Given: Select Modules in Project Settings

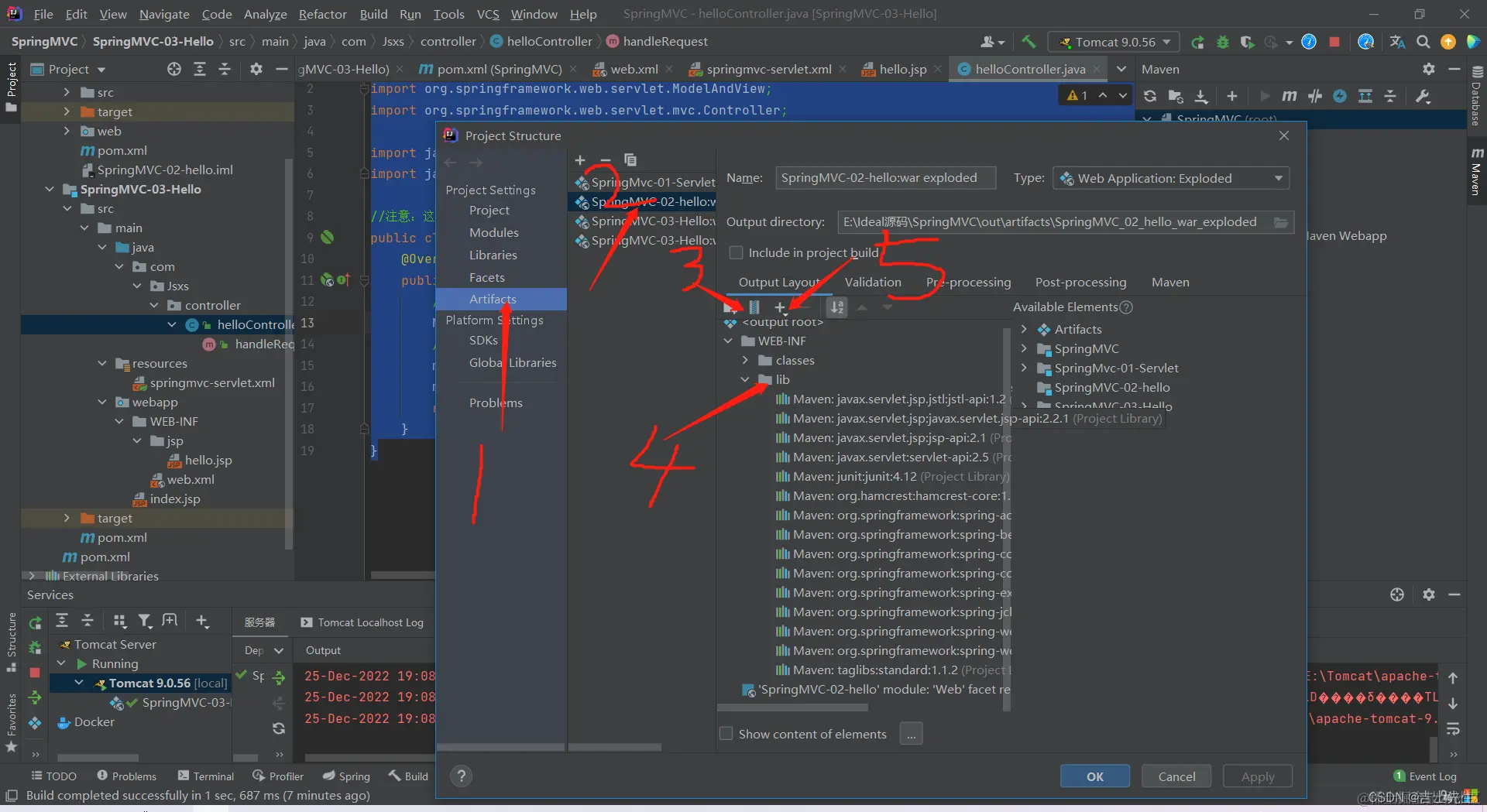Looking at the screenshot, I should click(493, 232).
